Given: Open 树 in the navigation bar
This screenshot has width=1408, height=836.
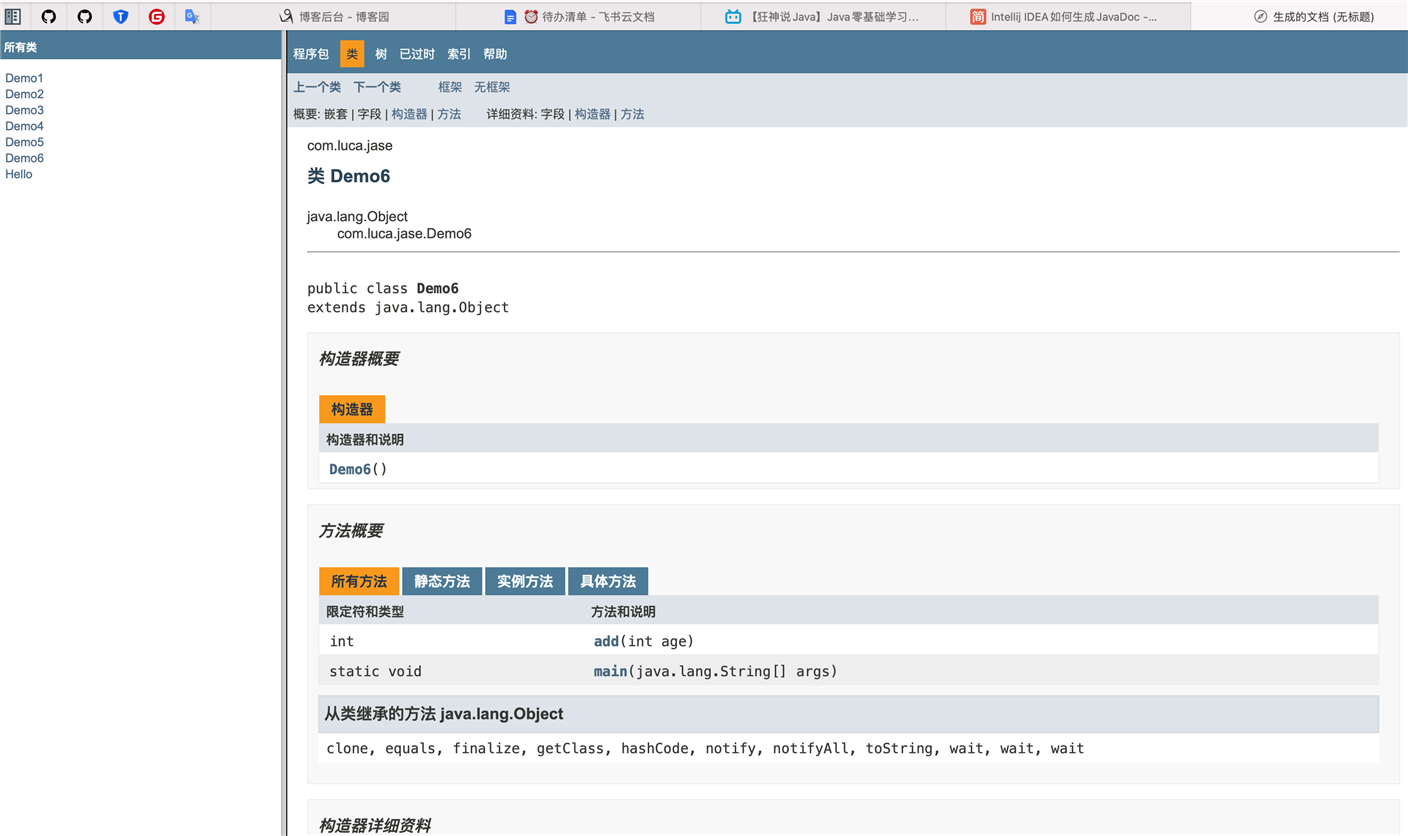Looking at the screenshot, I should (x=381, y=54).
